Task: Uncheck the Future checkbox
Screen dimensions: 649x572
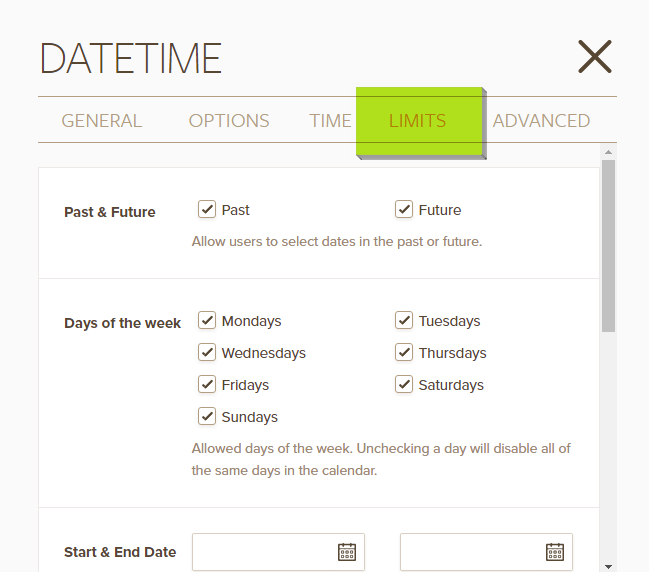Action: 404,210
